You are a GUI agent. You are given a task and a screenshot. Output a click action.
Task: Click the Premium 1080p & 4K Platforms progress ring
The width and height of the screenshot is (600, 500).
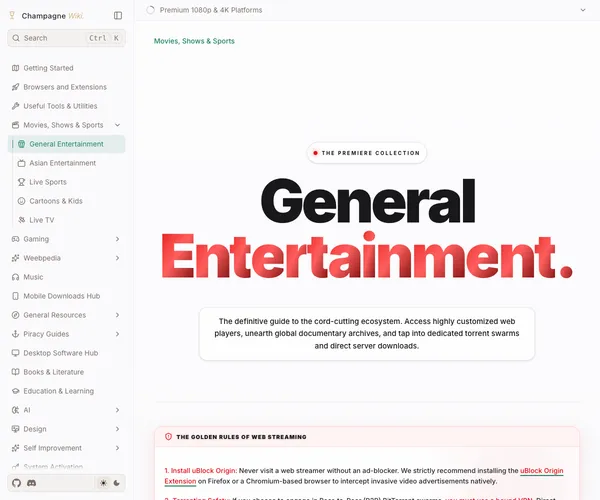point(150,10)
